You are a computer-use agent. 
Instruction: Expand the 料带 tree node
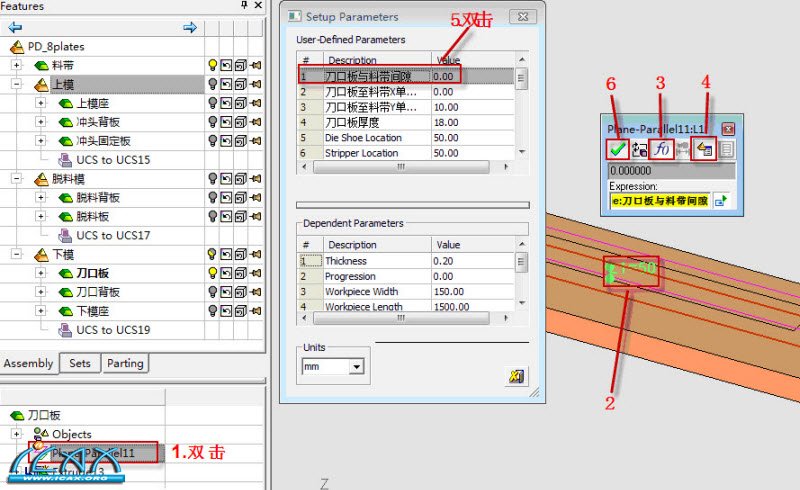(x=17, y=65)
